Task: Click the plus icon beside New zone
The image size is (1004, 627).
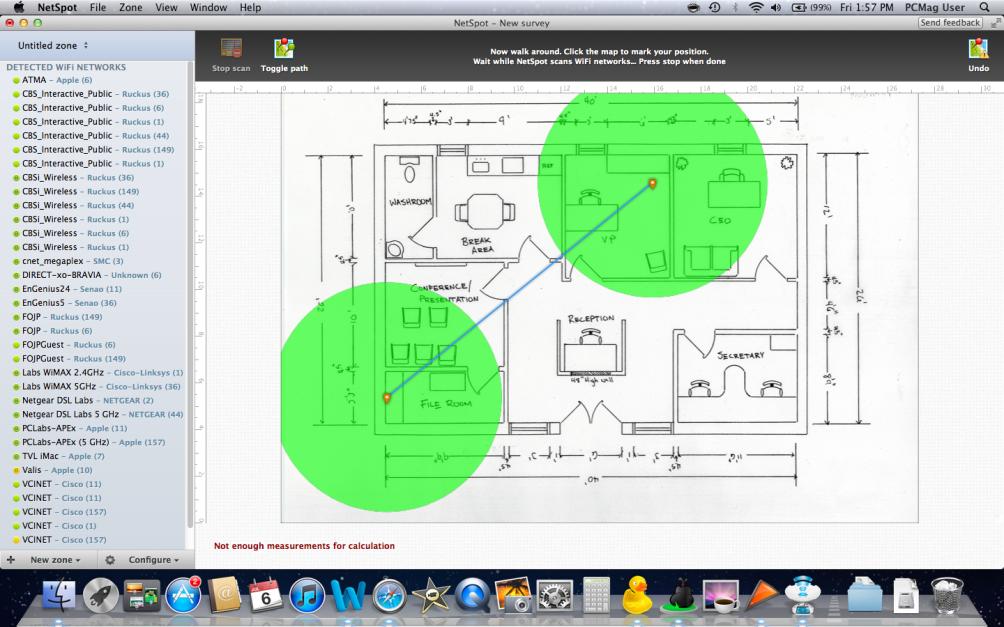Action: click(10, 560)
